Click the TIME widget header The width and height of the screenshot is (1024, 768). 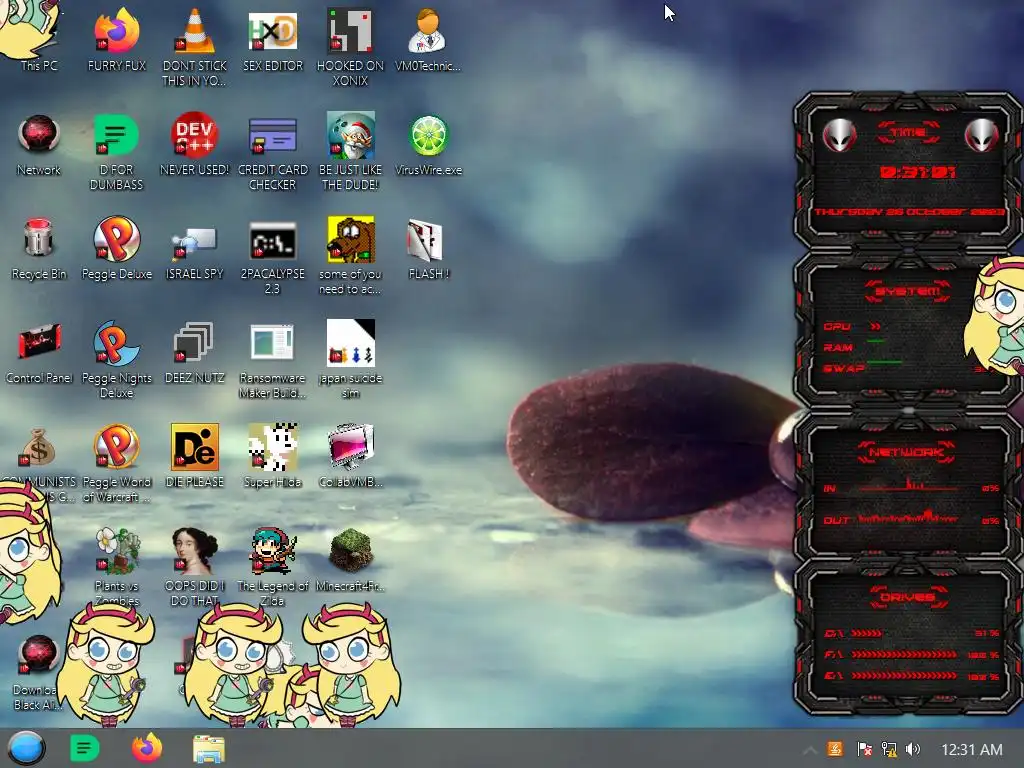[x=908, y=132]
